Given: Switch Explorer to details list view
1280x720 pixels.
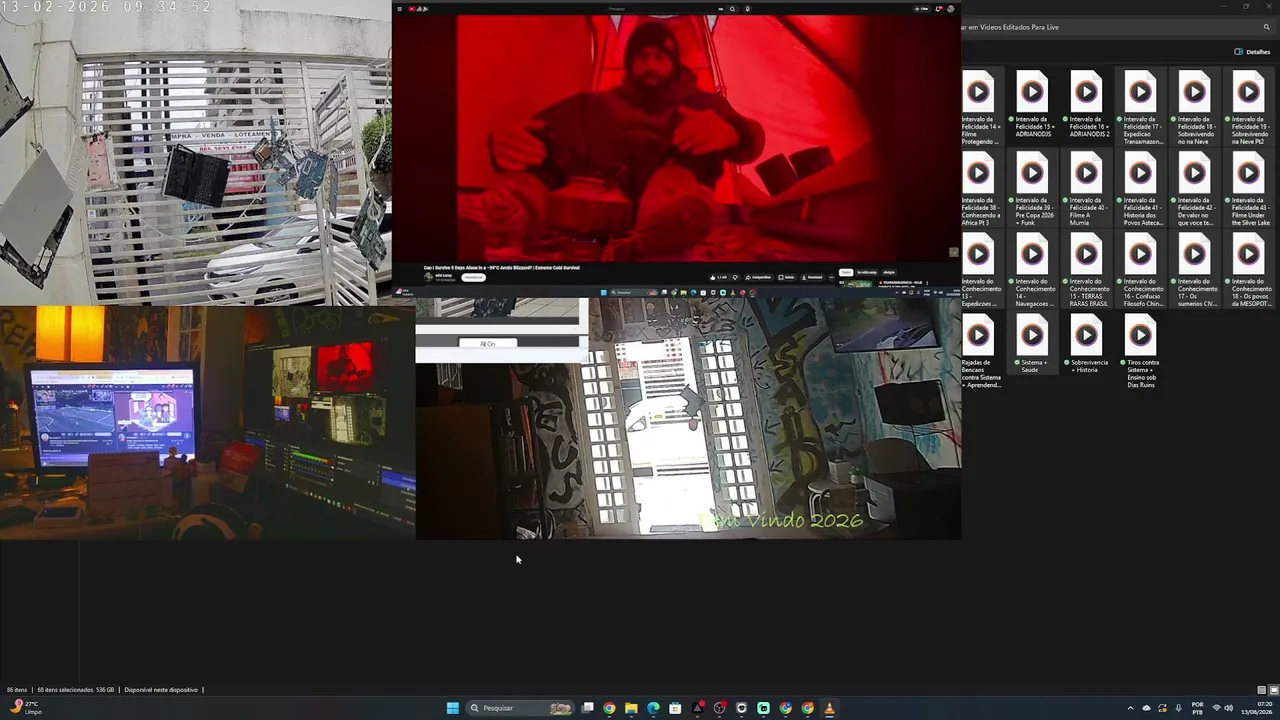Looking at the screenshot, I should pos(1262,690).
